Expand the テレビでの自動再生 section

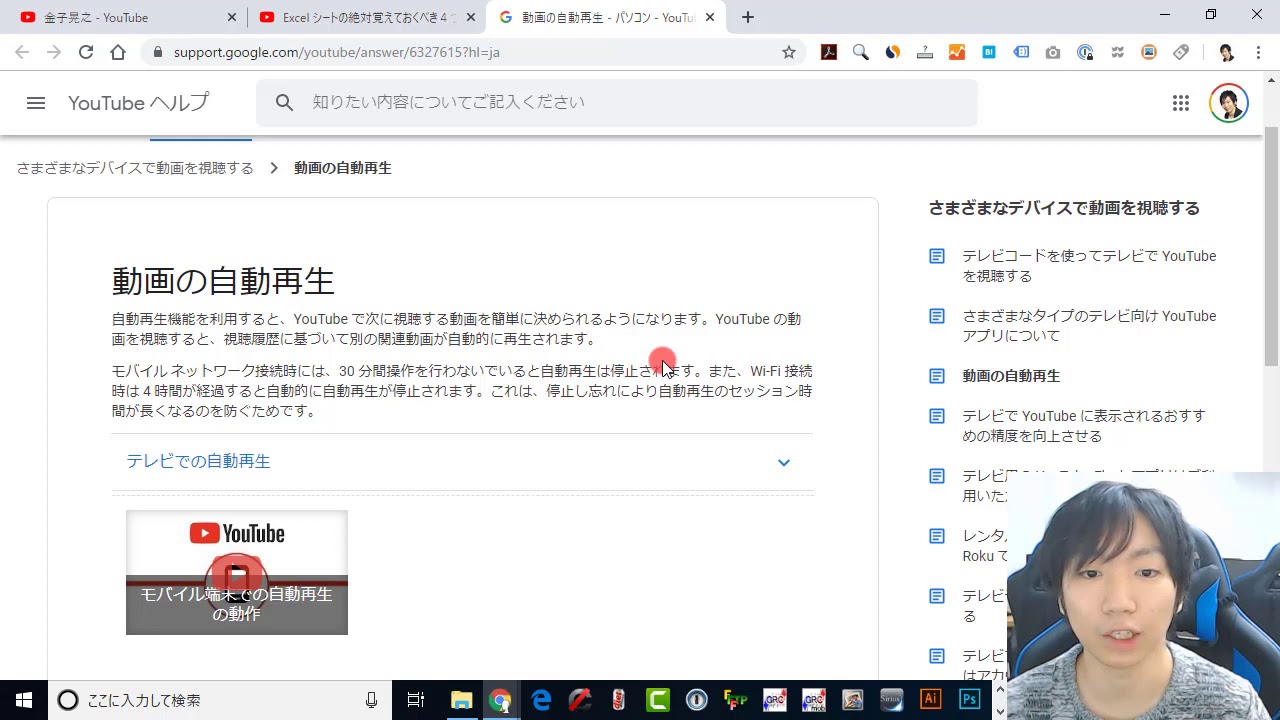pos(463,461)
